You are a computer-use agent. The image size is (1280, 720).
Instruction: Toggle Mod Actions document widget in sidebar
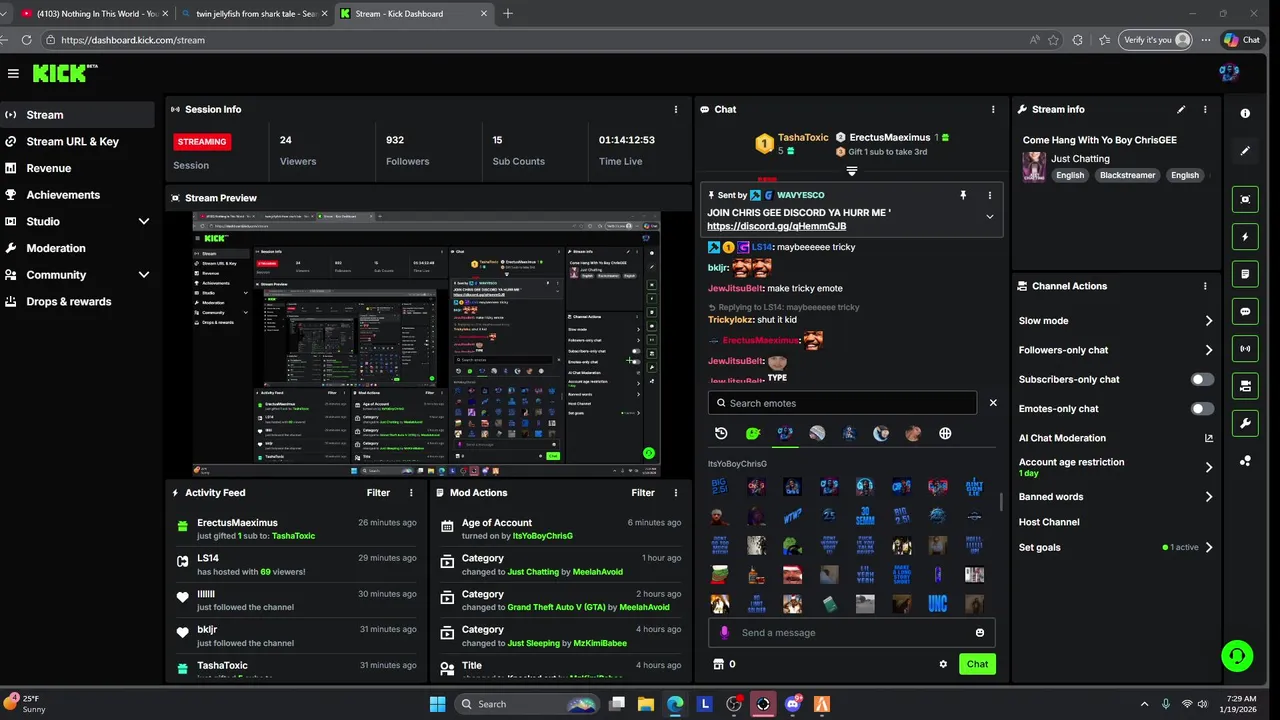(1245, 274)
